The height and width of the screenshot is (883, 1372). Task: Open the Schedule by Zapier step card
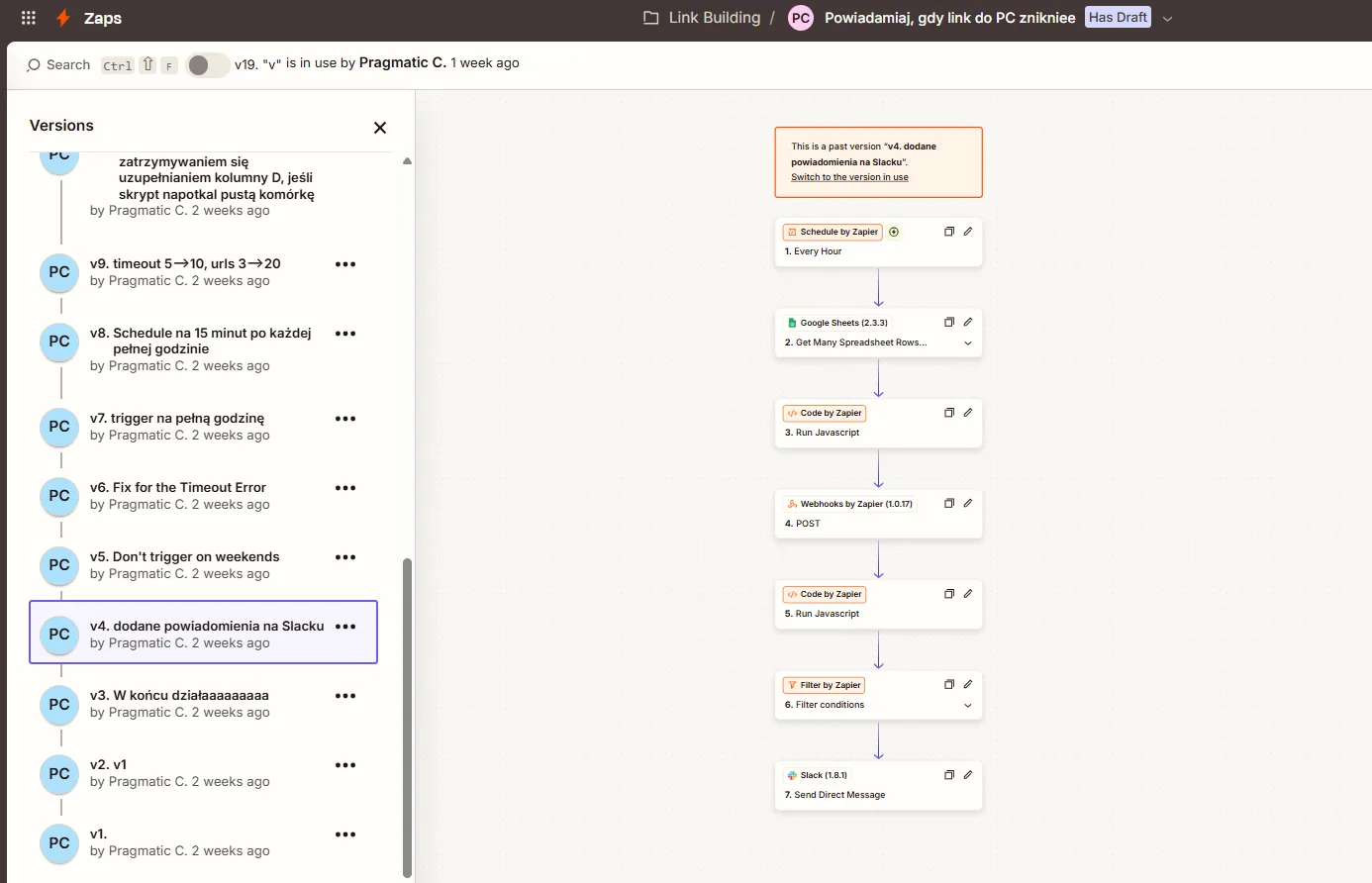[x=878, y=242]
